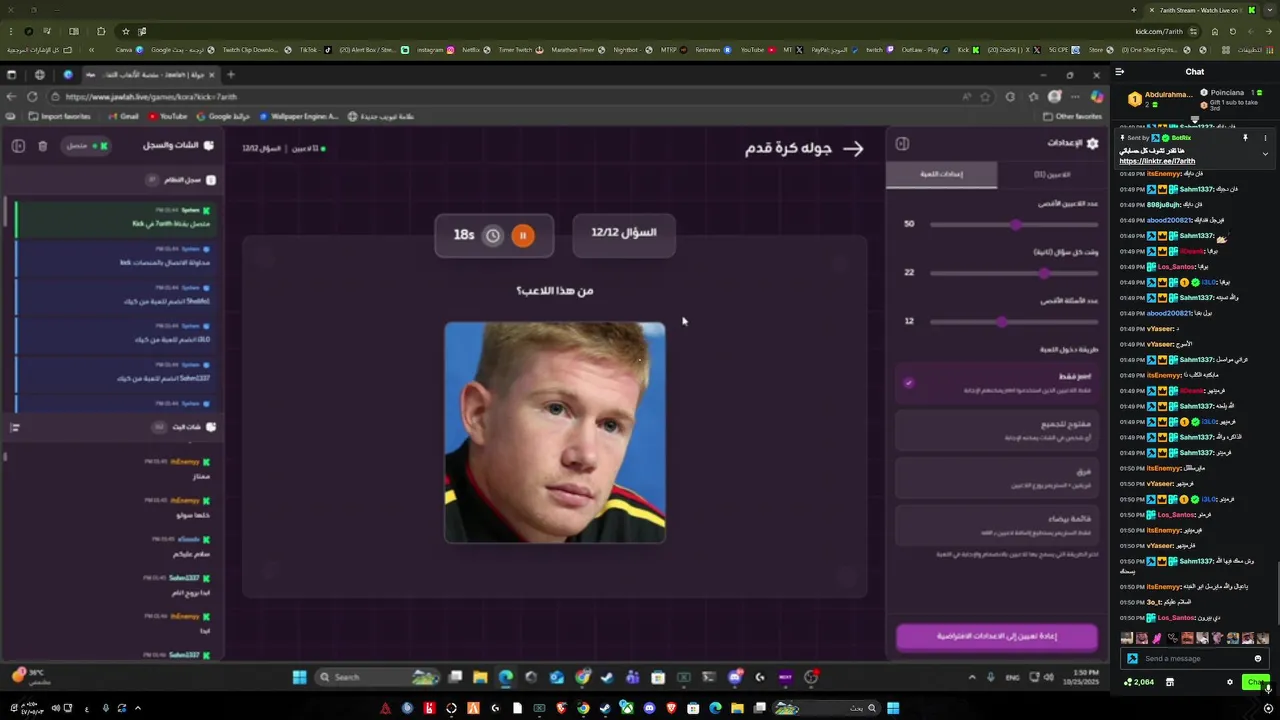Open a new tab in jawlah browser
The image size is (1280, 720).
tap(231, 75)
